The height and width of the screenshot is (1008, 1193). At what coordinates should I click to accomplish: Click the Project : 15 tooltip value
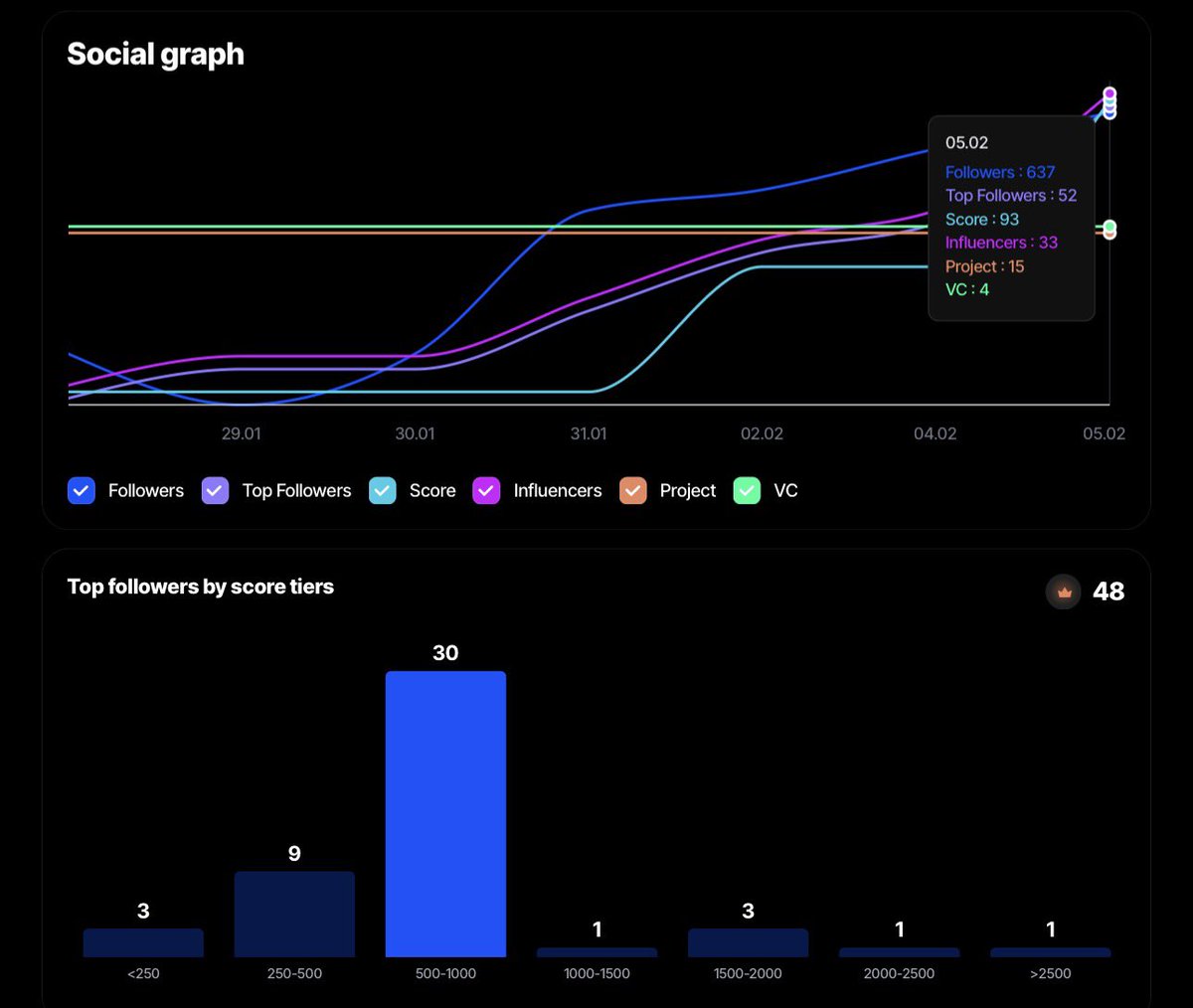[x=984, y=266]
